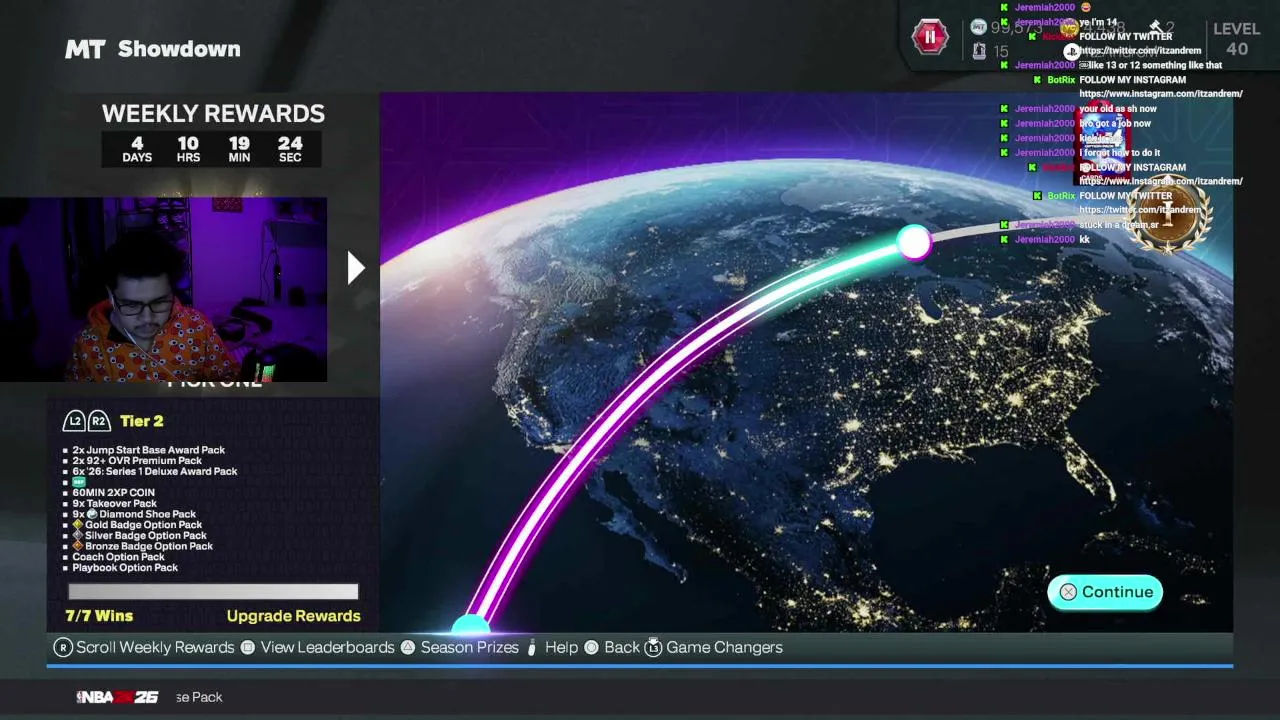The width and height of the screenshot is (1280, 720).
Task: Click Playbook Option Pack reward
Action: 125,568
